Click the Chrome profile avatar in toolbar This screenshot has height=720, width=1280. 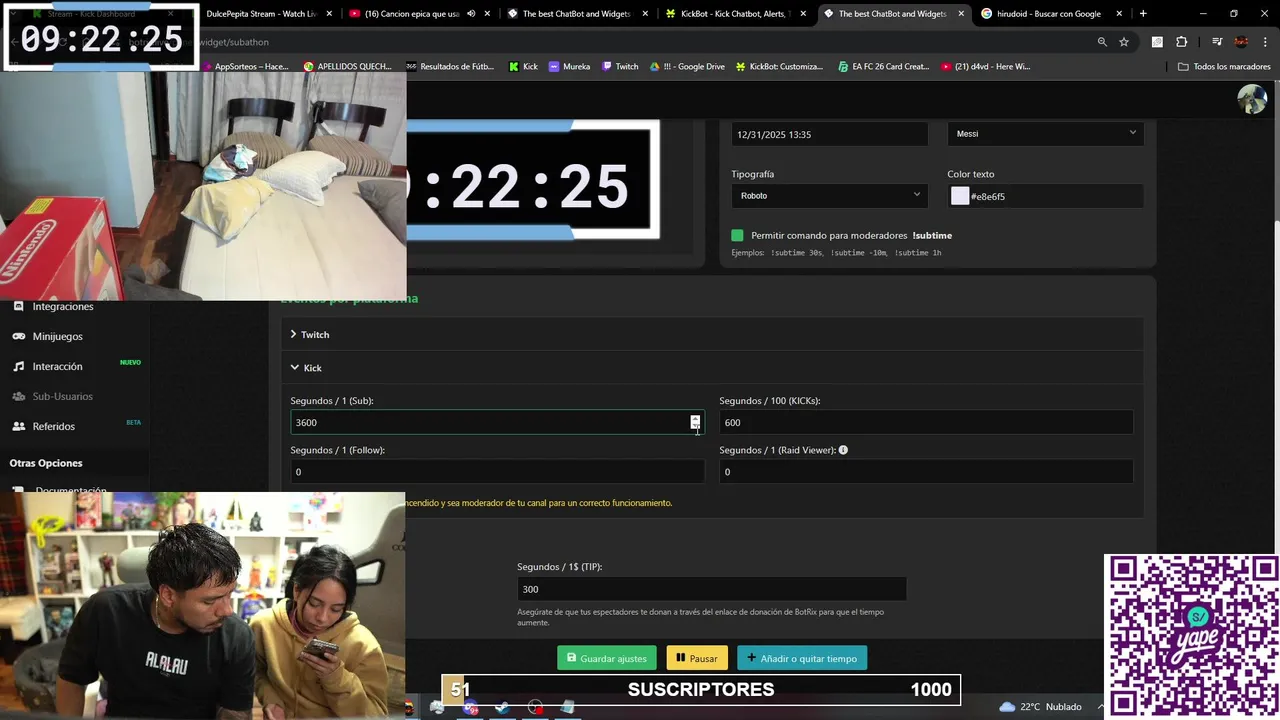(1241, 42)
